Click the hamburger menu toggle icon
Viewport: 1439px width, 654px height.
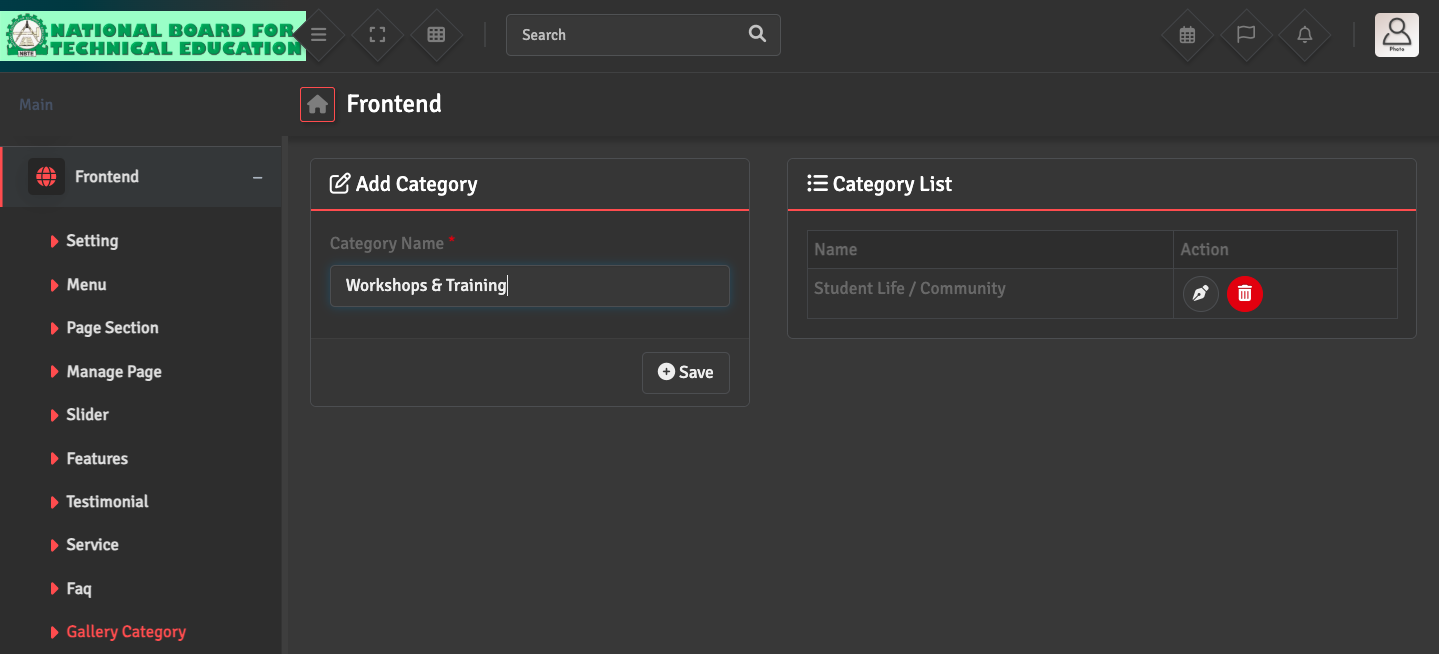[318, 35]
